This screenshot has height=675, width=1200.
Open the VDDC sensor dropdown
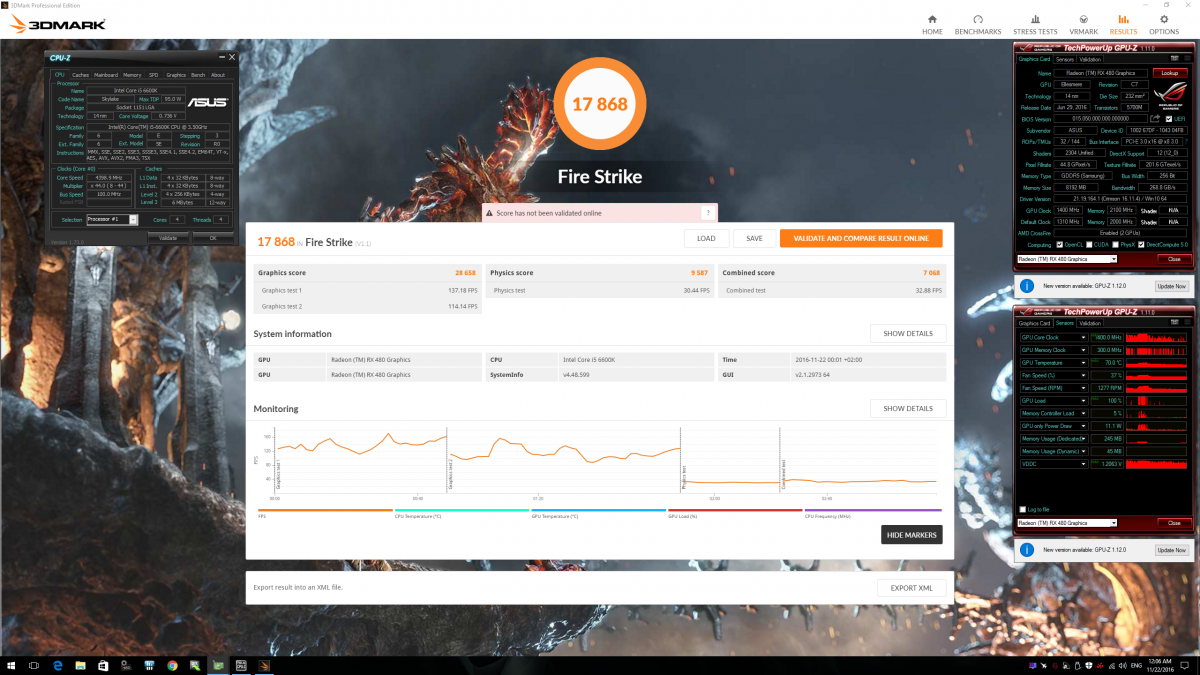[x=1084, y=464]
